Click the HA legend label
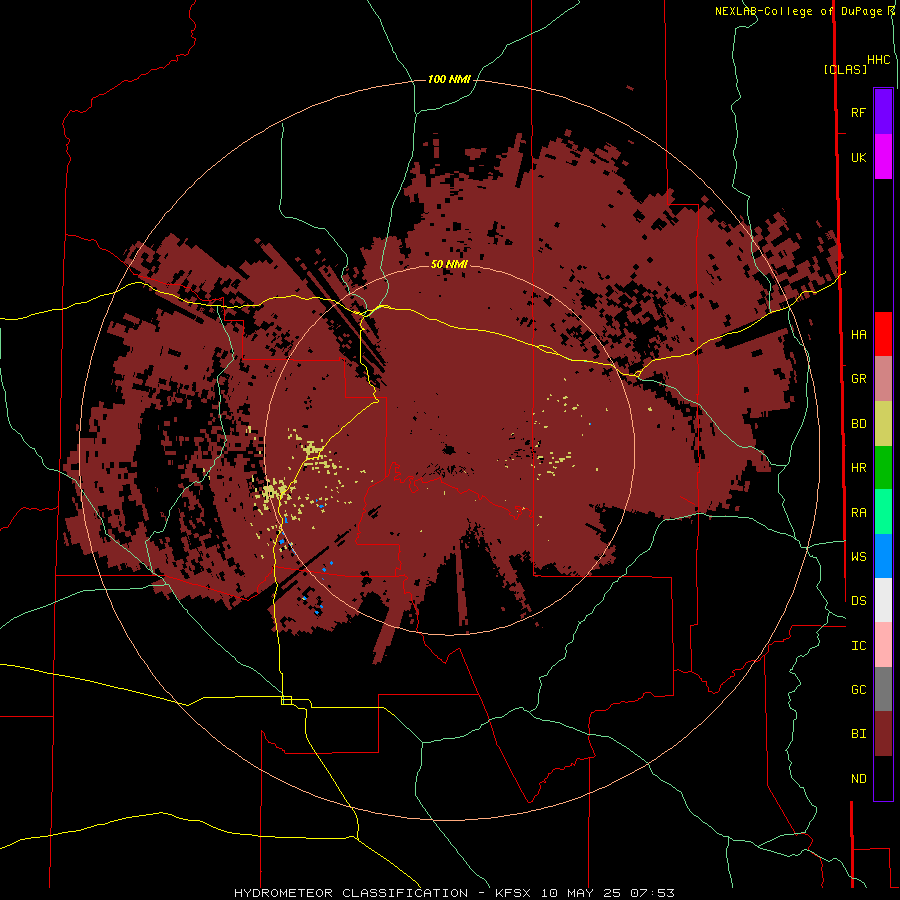 coord(858,335)
